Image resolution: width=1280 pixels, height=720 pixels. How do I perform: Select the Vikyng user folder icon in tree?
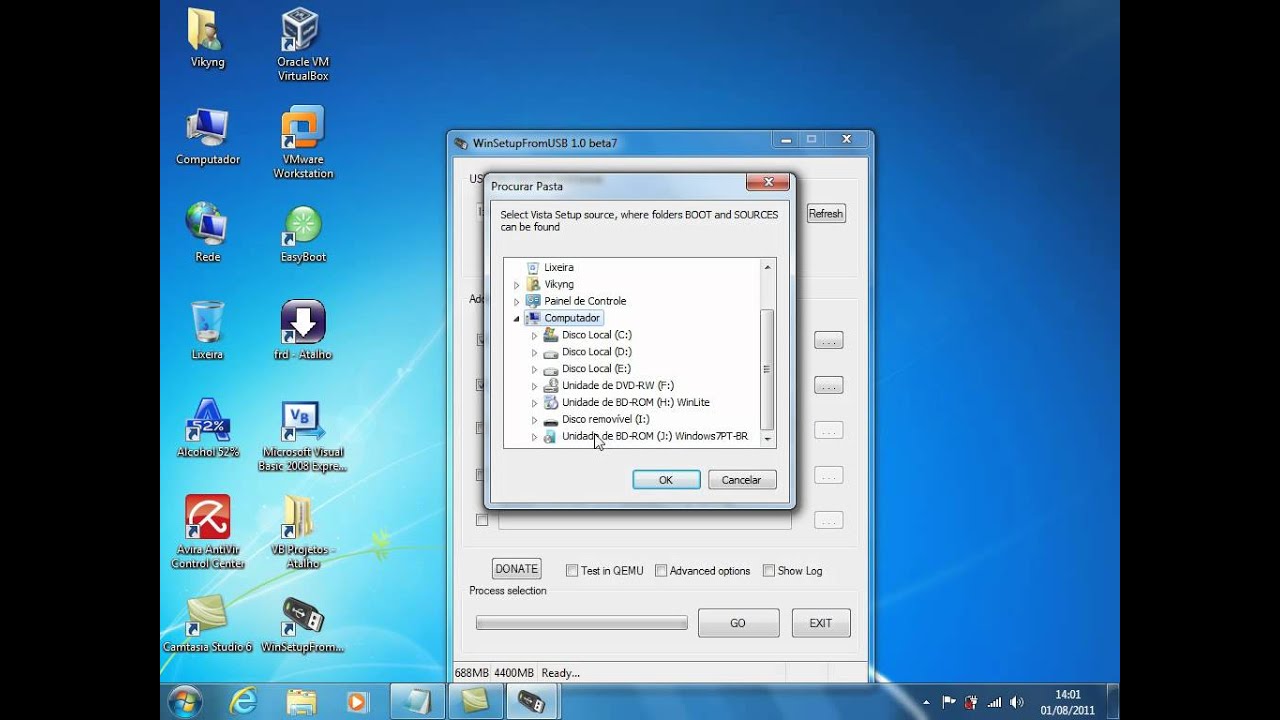tap(533, 284)
